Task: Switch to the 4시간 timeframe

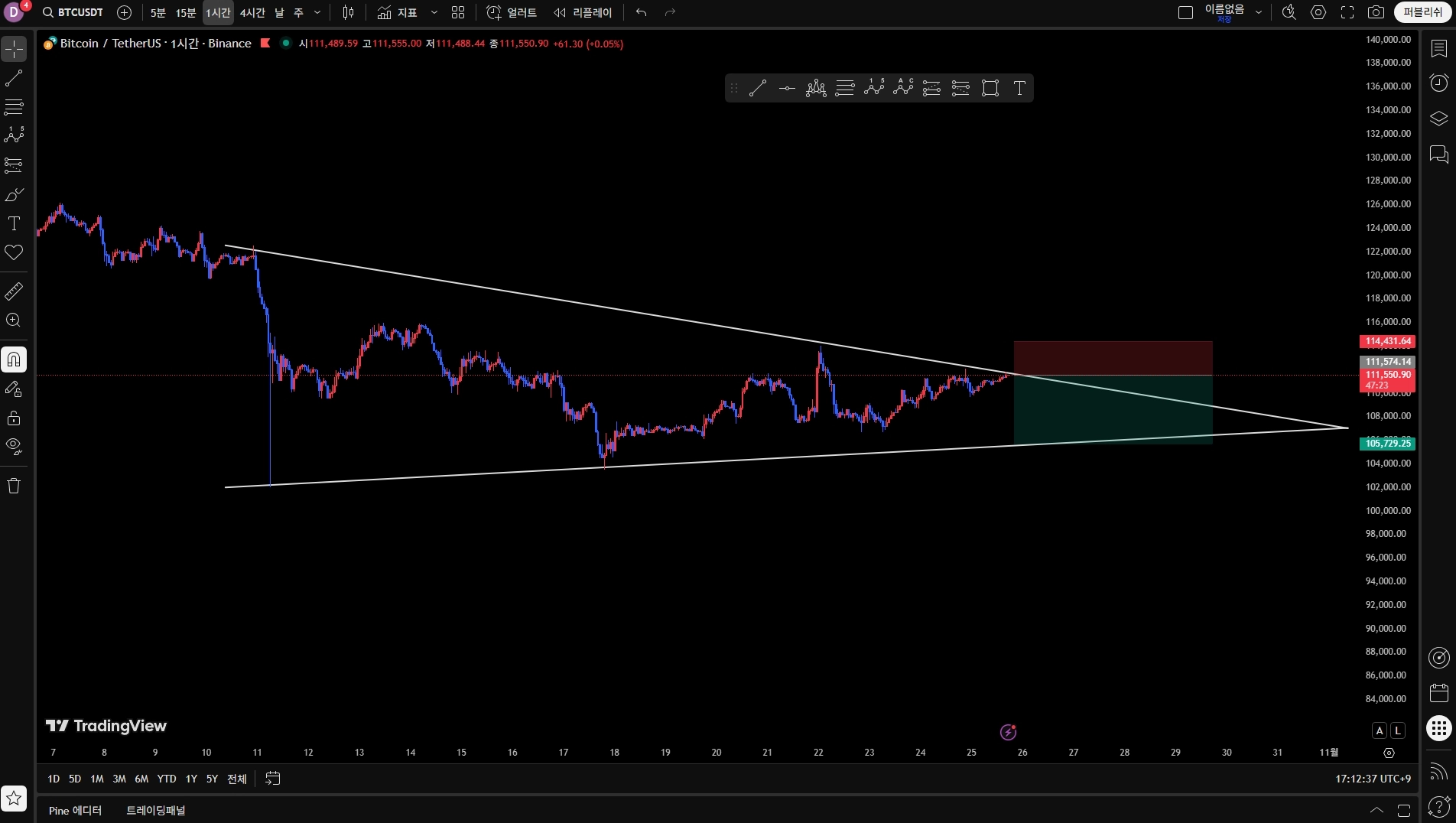Action: coord(252,12)
